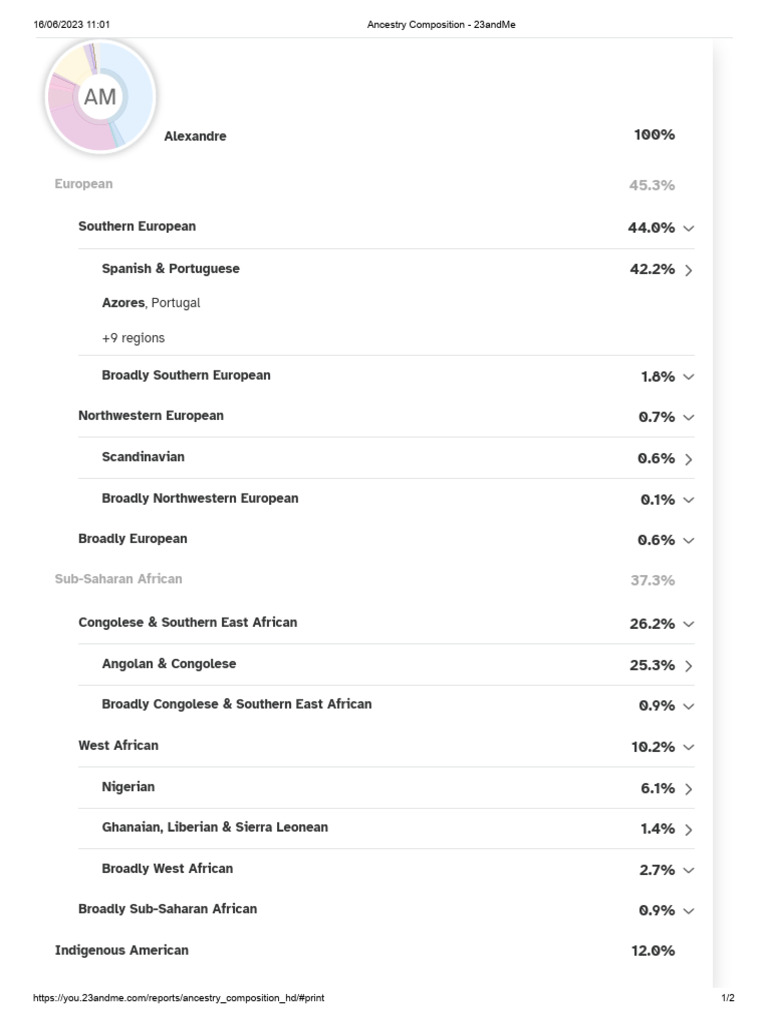
Task: Open Nigerian details arrow
Action: point(688,789)
